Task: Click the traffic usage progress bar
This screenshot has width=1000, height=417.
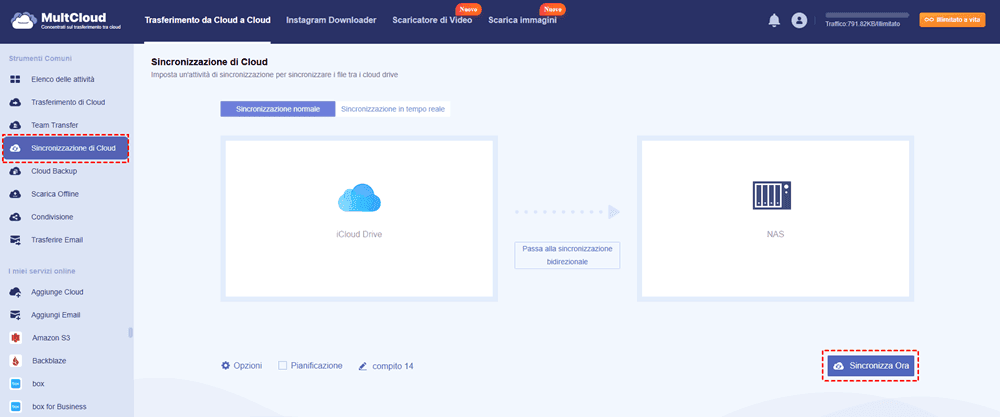Action: point(867,14)
